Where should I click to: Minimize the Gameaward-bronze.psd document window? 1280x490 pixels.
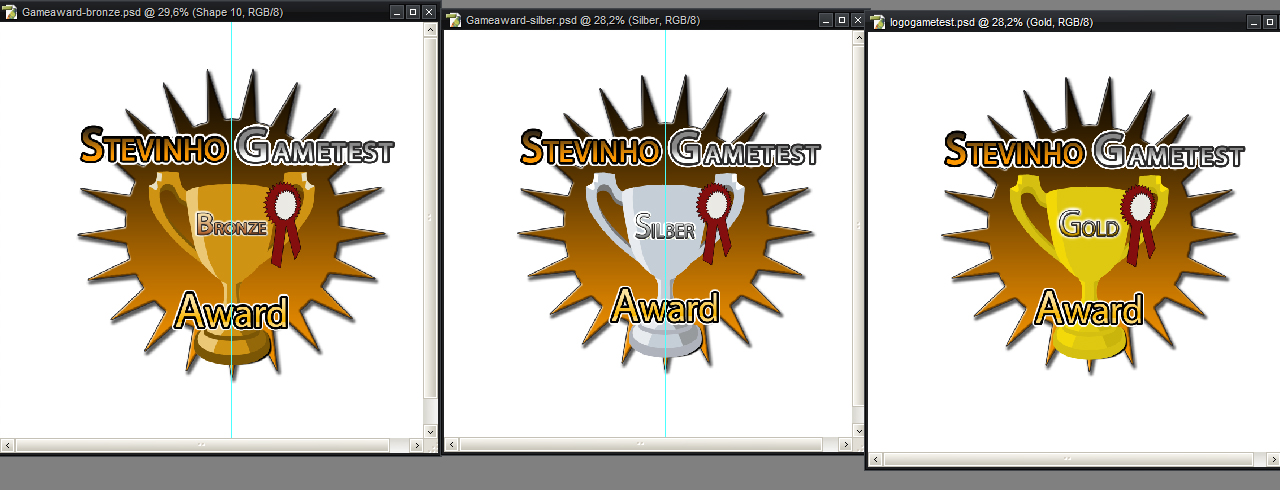coord(396,11)
